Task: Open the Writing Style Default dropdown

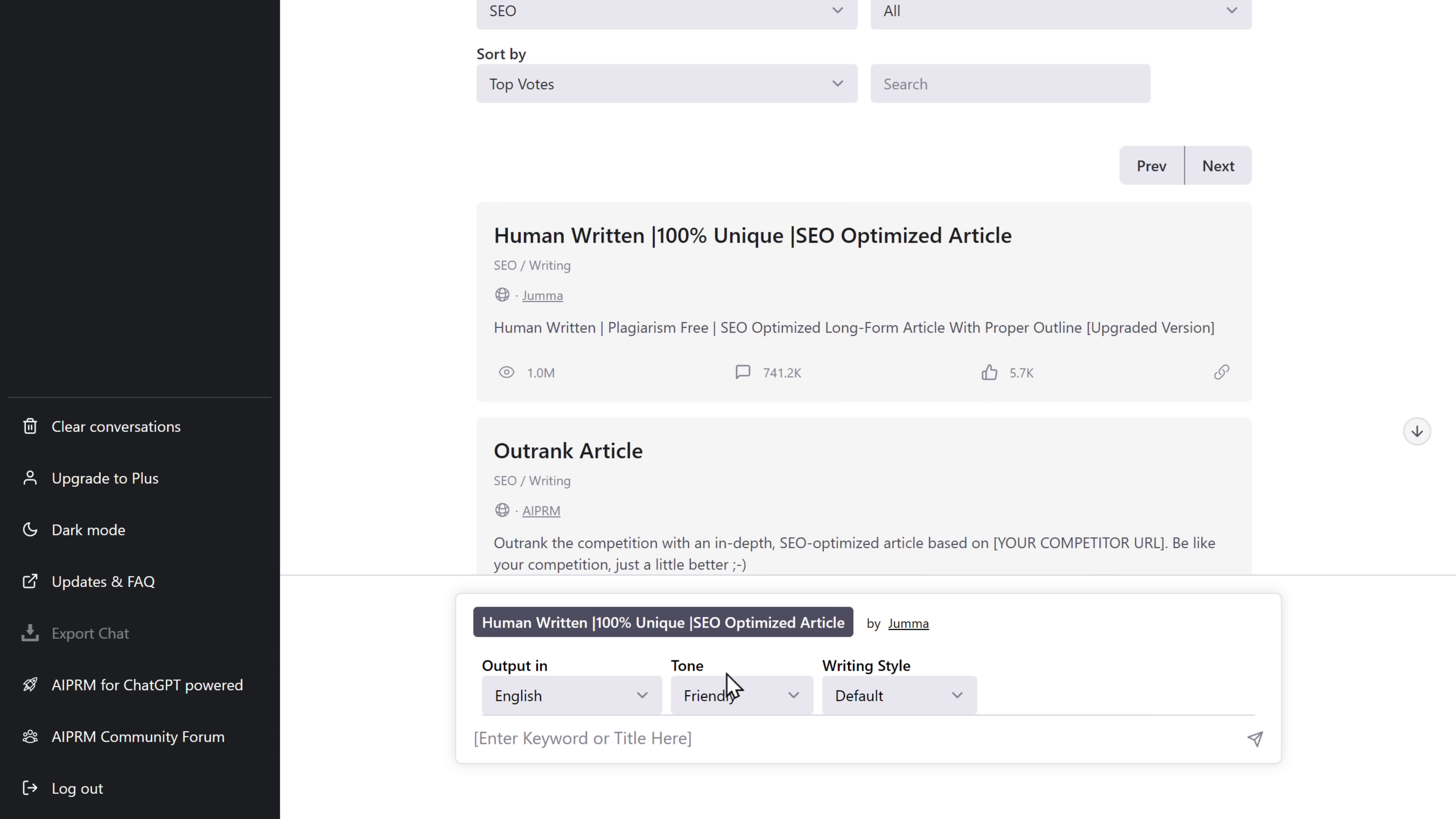Action: pyautogui.click(x=899, y=696)
